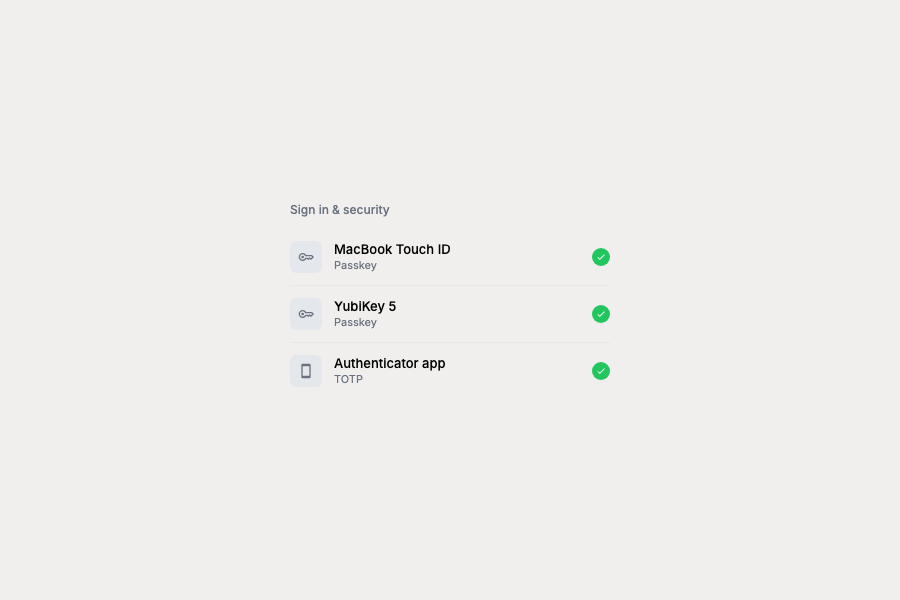Viewport: 900px width, 600px height.
Task: Click the green checkmark for Authenticator app
Action: 601,371
